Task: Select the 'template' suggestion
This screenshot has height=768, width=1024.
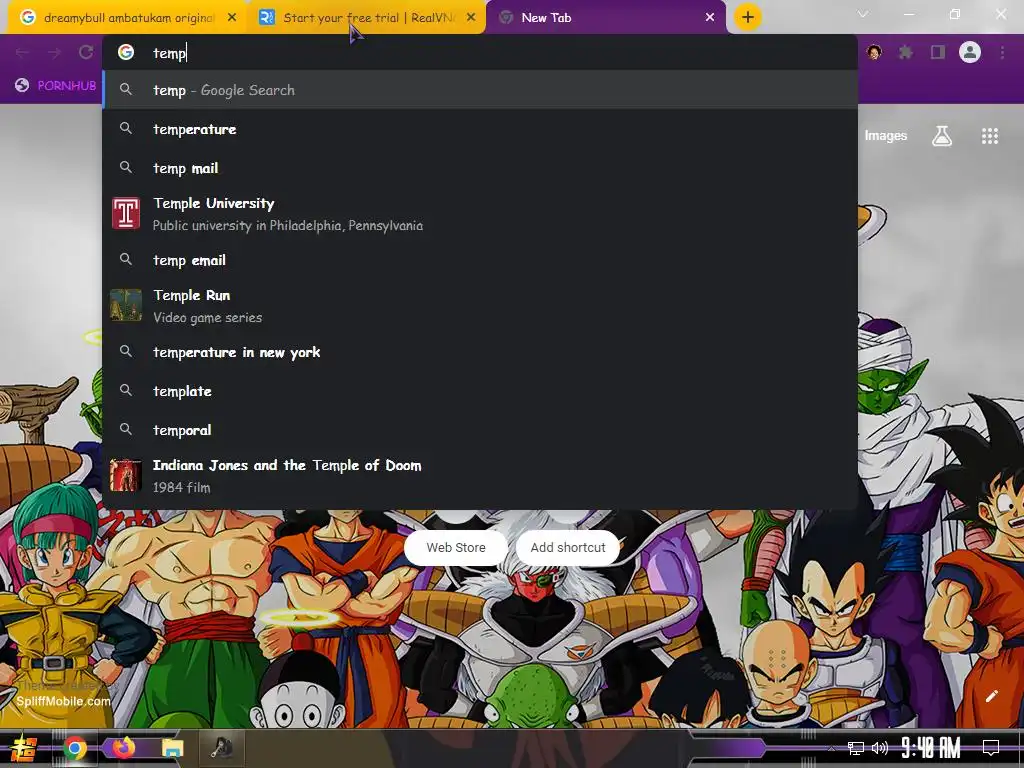Action: click(480, 391)
